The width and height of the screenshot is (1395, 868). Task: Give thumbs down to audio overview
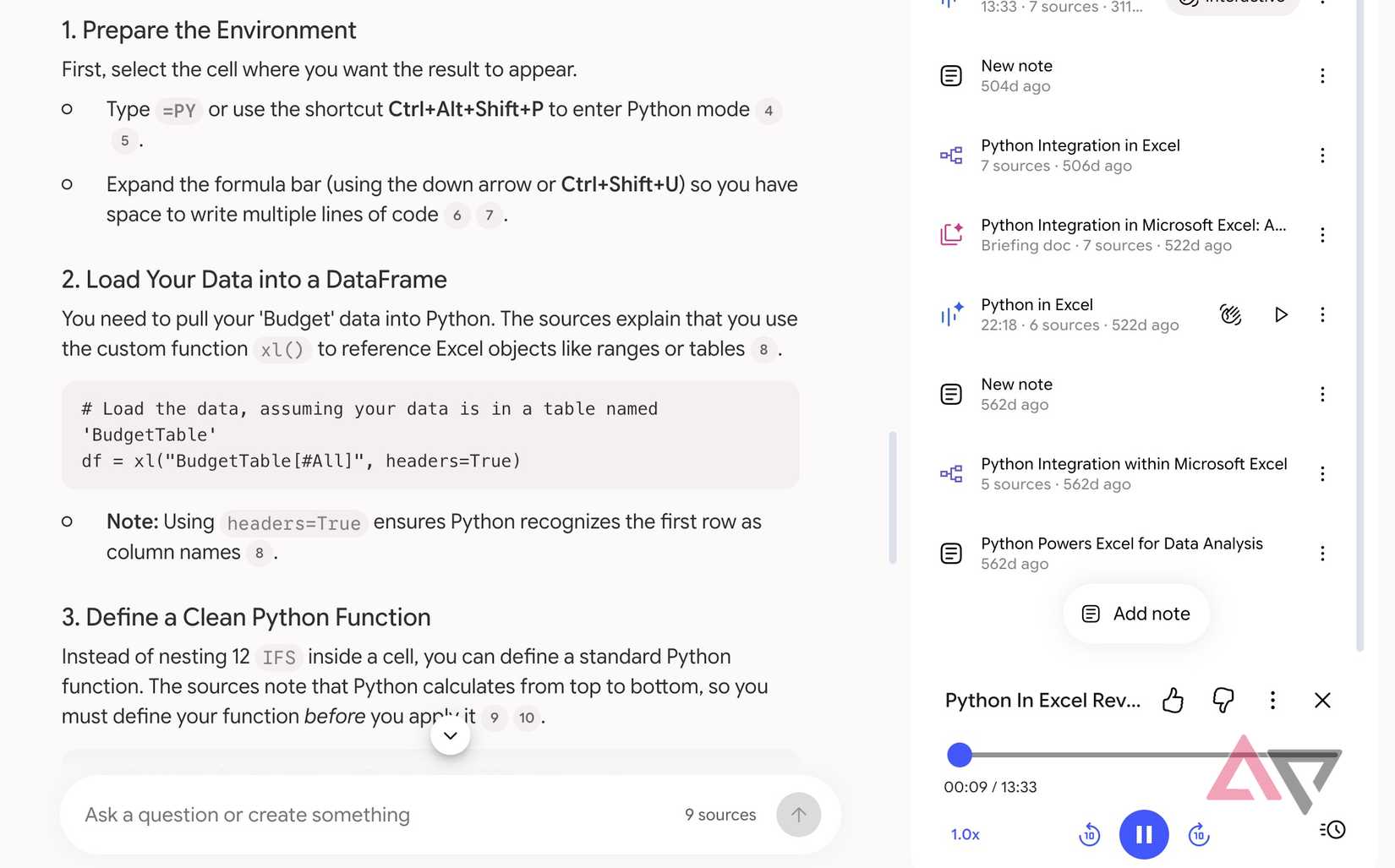tap(1223, 700)
